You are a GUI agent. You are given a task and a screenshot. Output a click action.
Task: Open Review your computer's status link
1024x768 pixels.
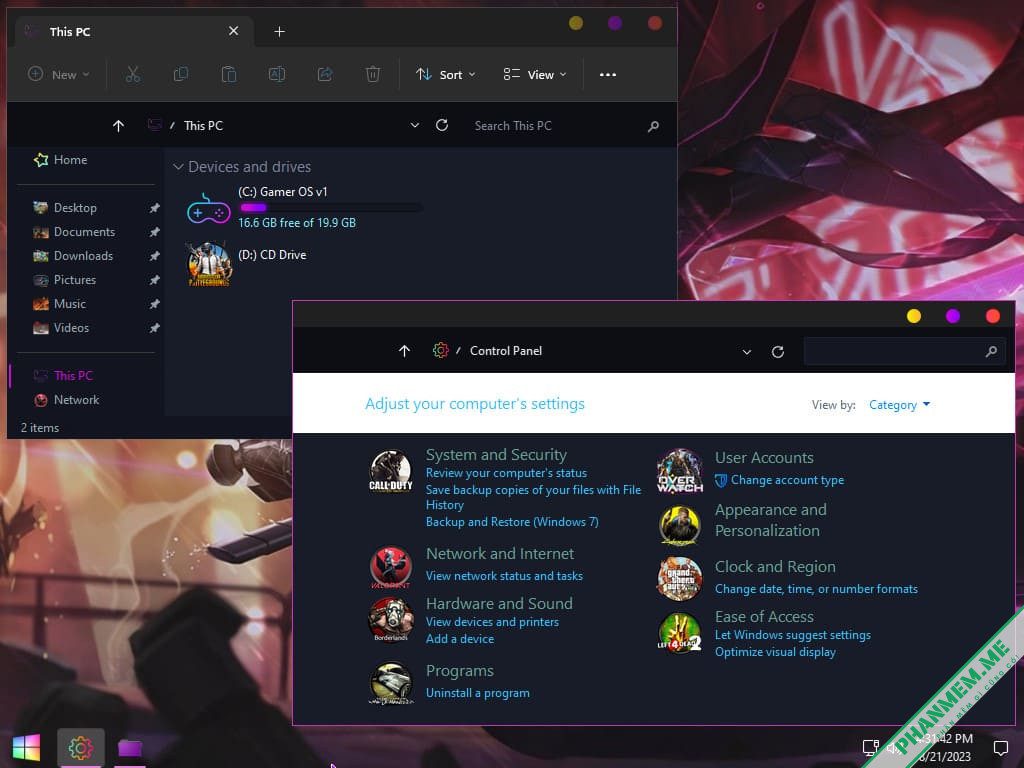tap(506, 473)
